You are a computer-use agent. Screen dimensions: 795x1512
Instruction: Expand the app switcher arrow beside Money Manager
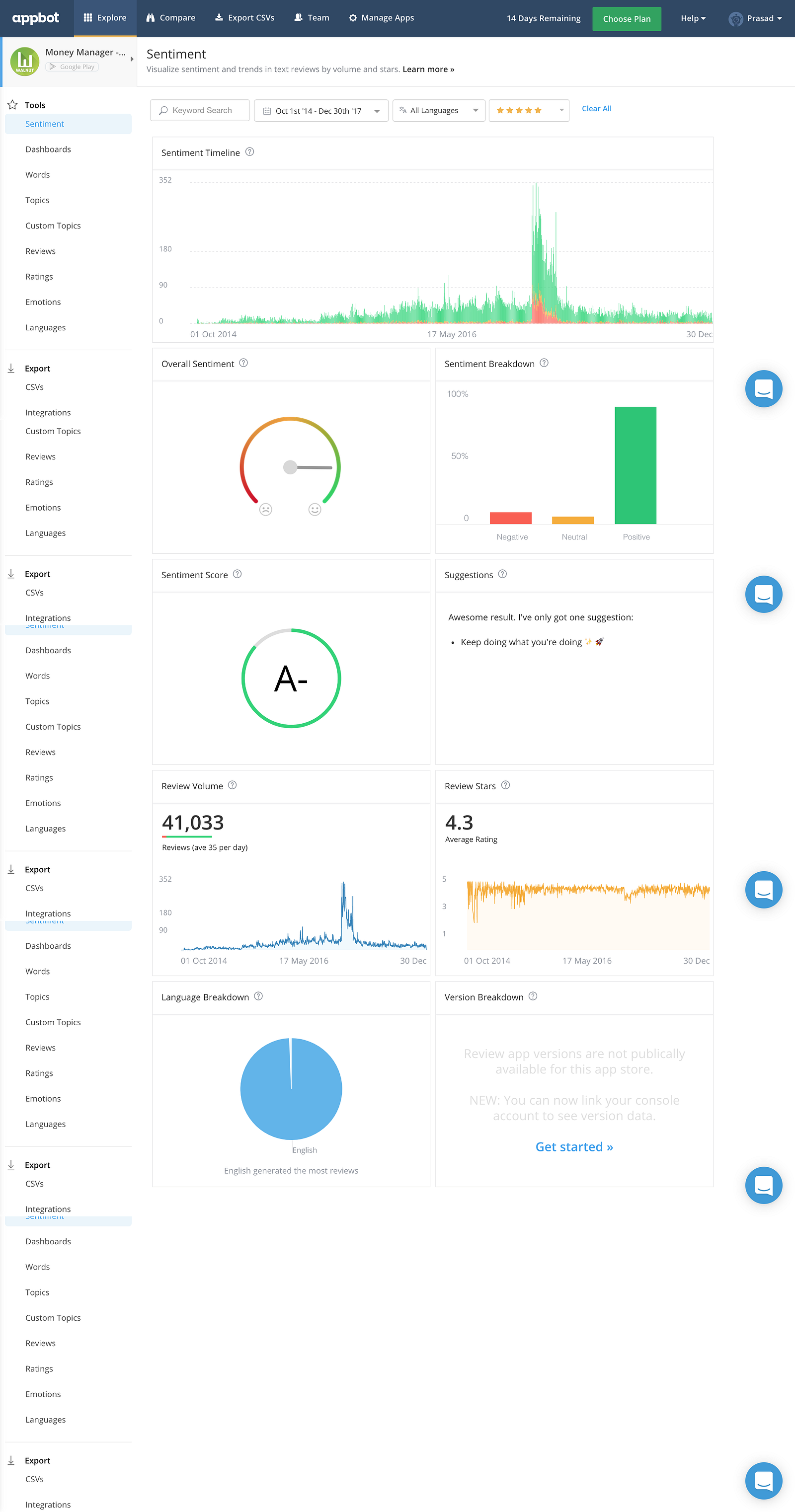coord(132,59)
